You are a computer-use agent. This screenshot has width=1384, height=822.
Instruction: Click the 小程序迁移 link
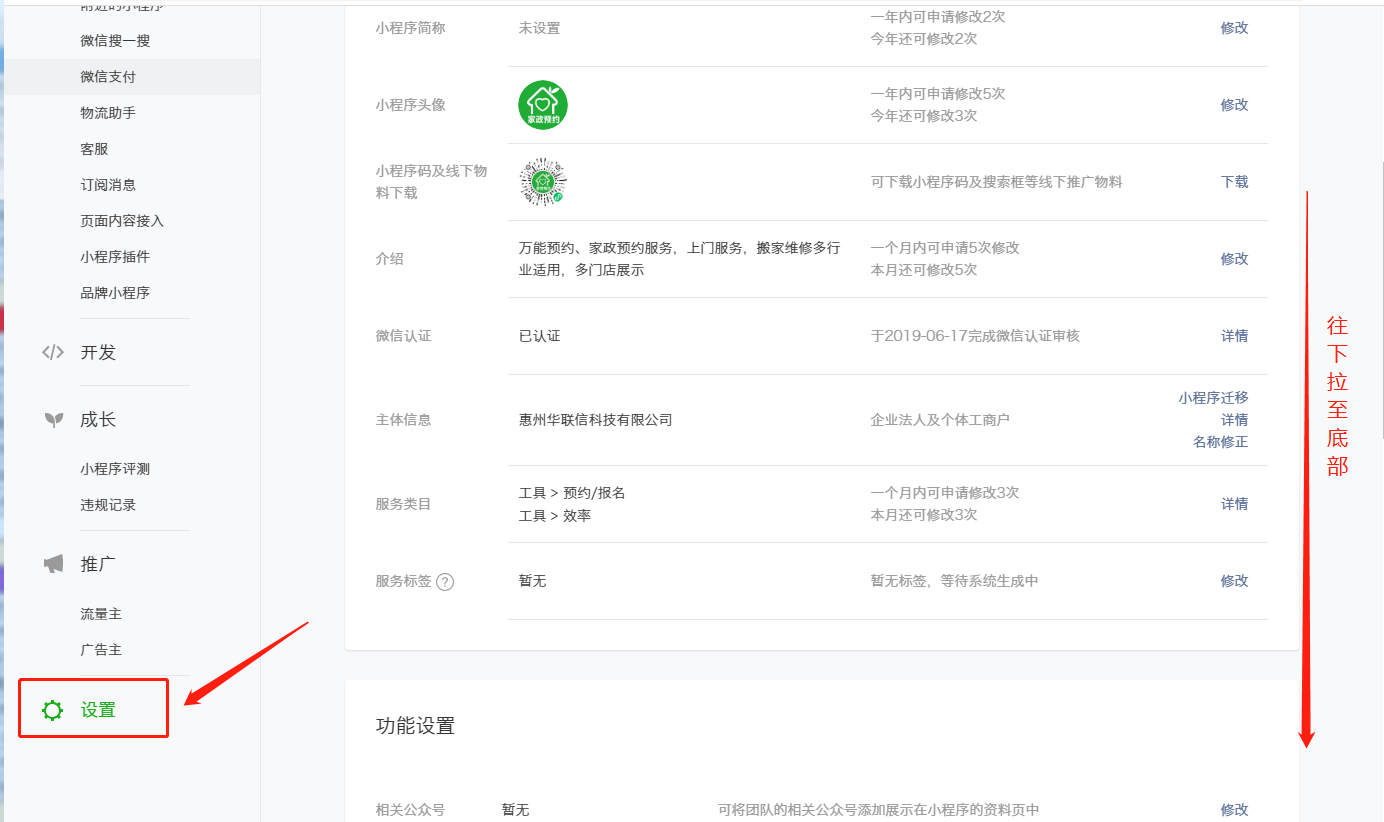(1213, 398)
